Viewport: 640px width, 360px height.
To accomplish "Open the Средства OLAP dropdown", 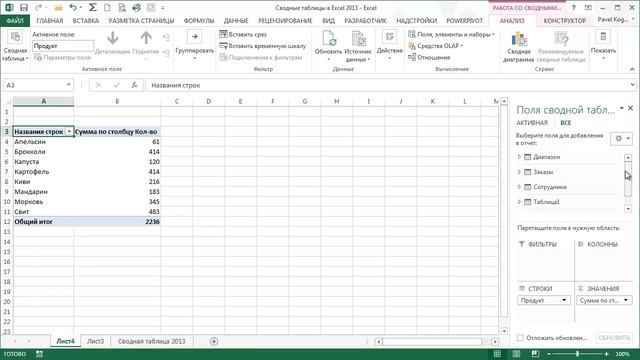I will tap(436, 46).
